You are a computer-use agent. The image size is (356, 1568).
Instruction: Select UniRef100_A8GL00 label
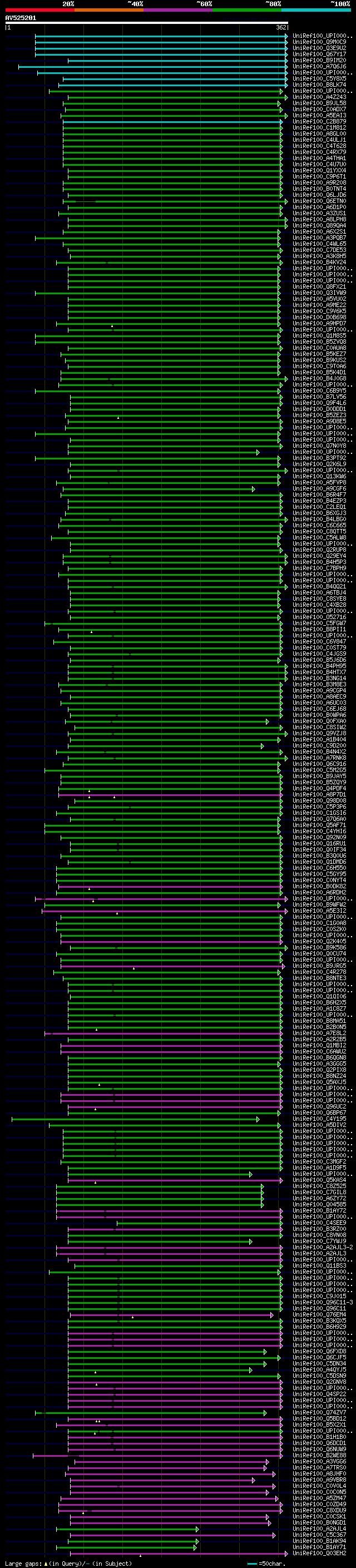click(x=319, y=134)
